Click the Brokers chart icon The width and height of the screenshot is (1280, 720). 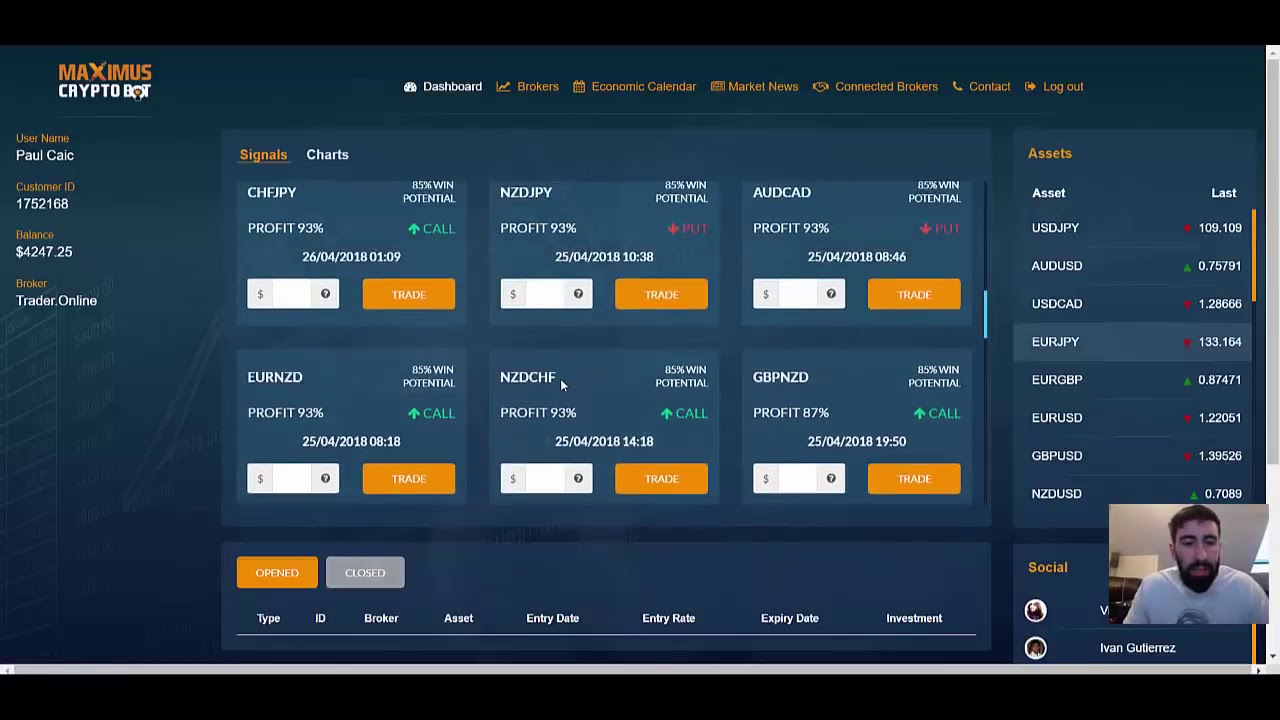pos(503,87)
